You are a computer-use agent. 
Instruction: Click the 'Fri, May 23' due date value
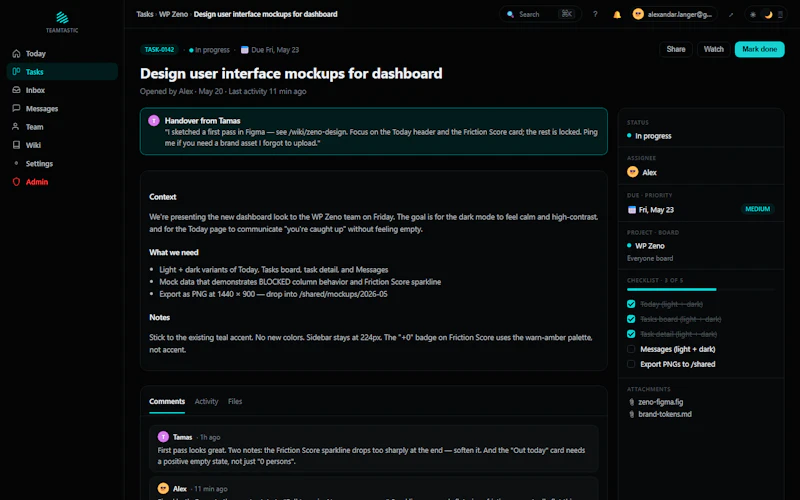(x=656, y=210)
